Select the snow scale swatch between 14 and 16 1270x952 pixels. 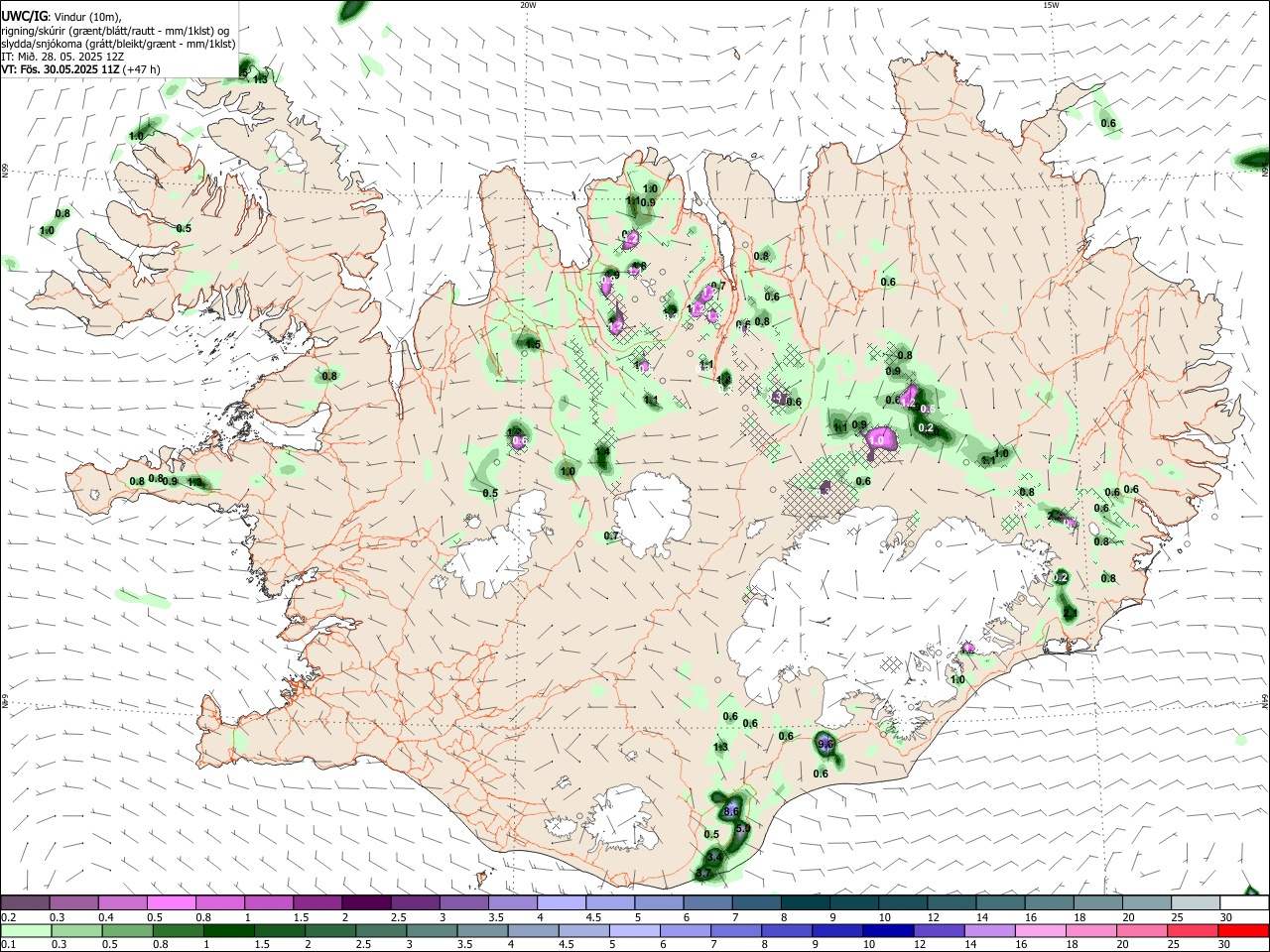[999, 903]
